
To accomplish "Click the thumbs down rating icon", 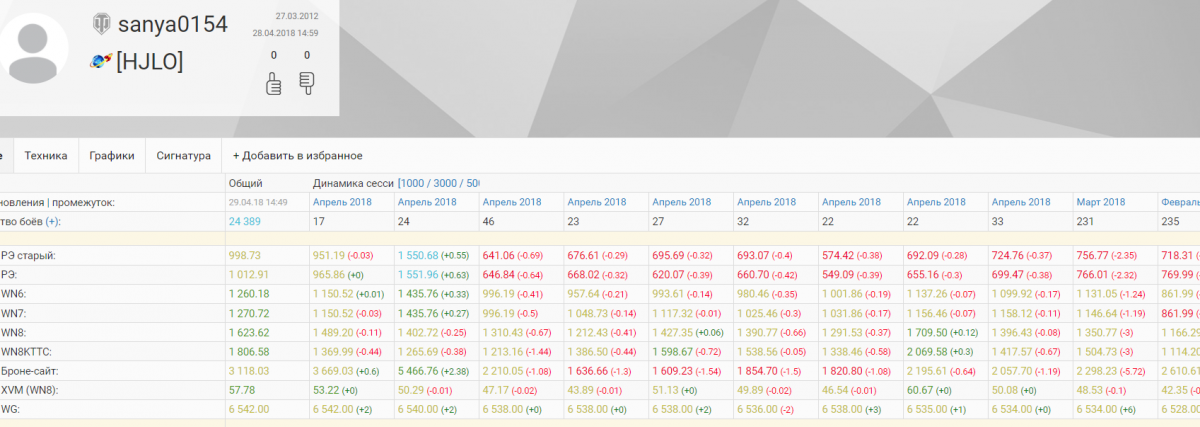I will [307, 83].
